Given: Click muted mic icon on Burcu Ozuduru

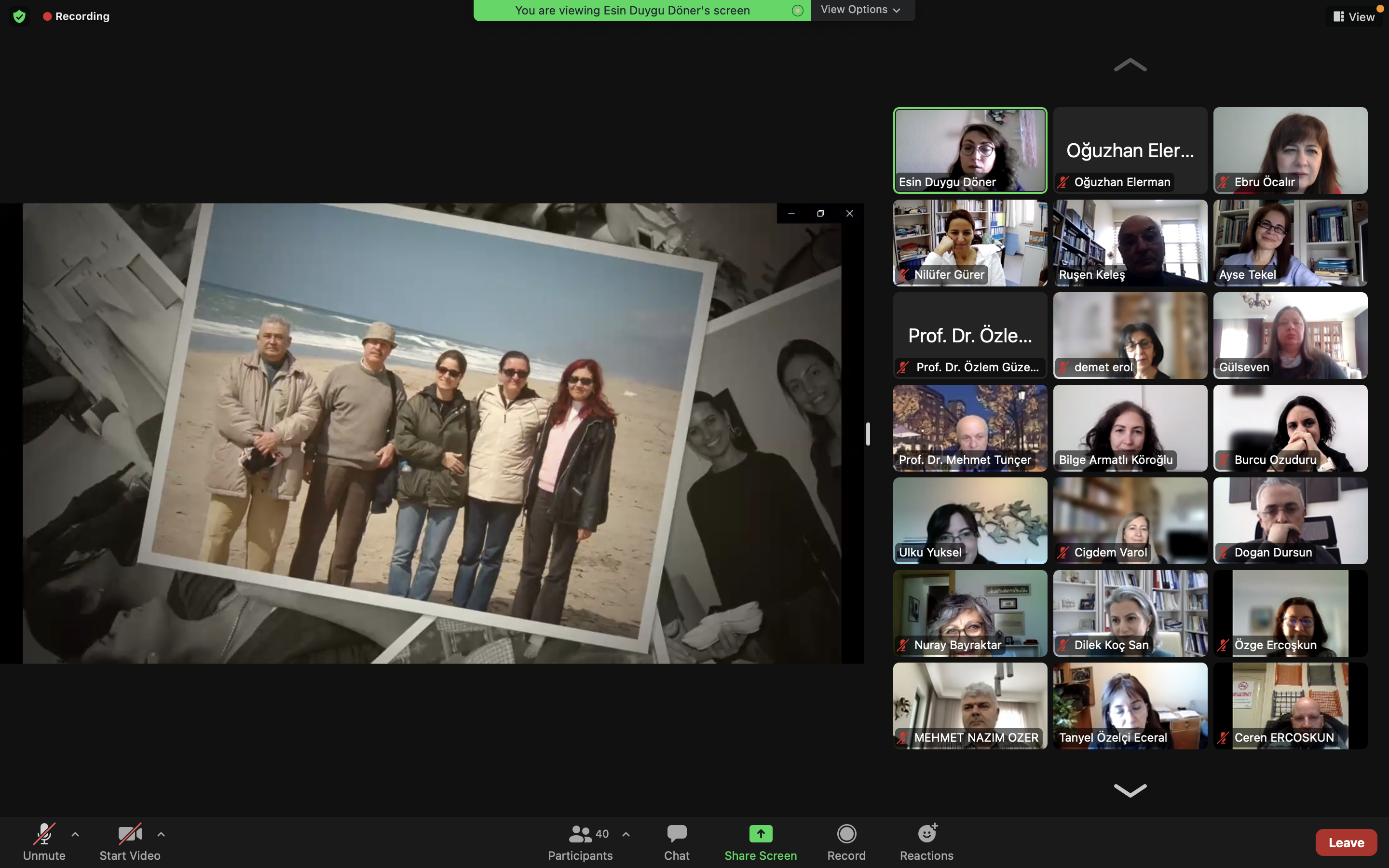Looking at the screenshot, I should coord(1223,461).
